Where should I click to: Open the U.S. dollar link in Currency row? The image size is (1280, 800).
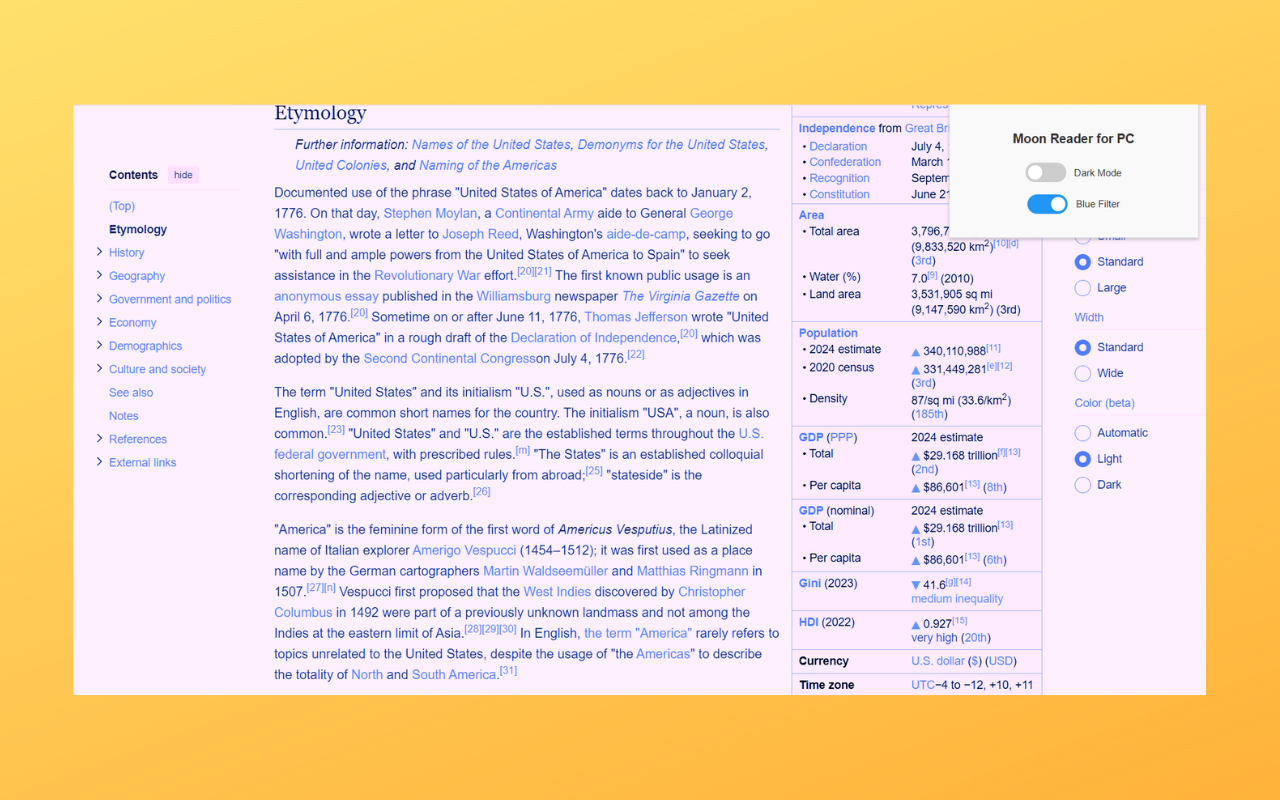click(938, 660)
